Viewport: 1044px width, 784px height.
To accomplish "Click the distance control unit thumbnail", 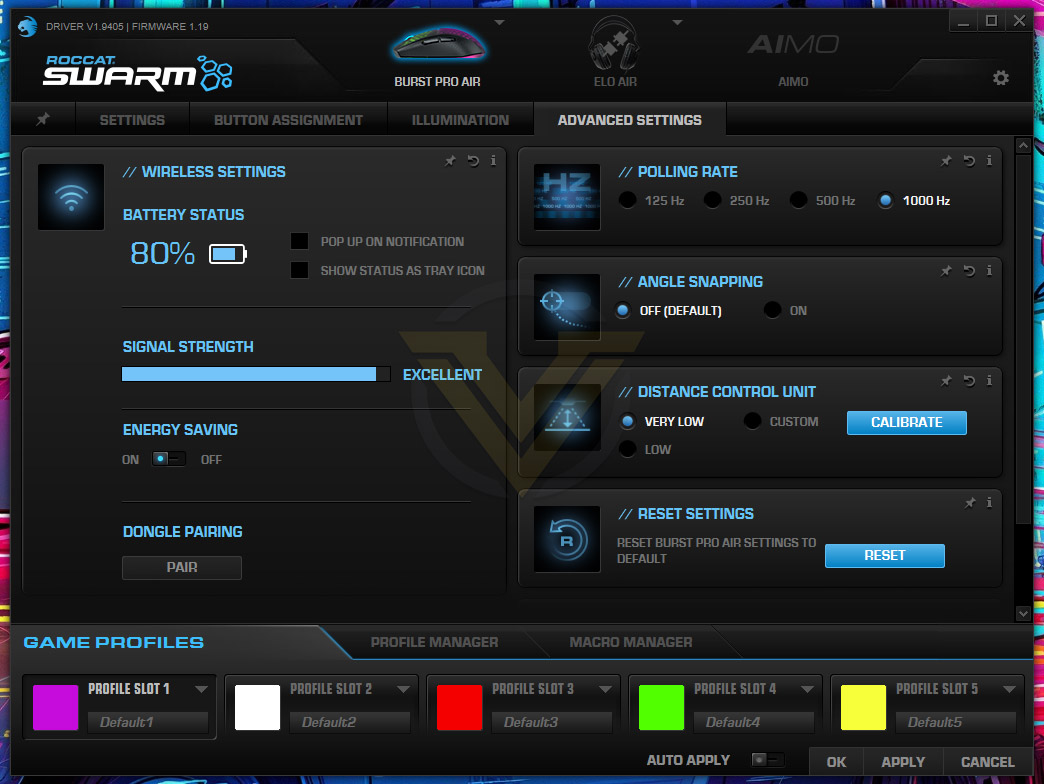I will [567, 417].
